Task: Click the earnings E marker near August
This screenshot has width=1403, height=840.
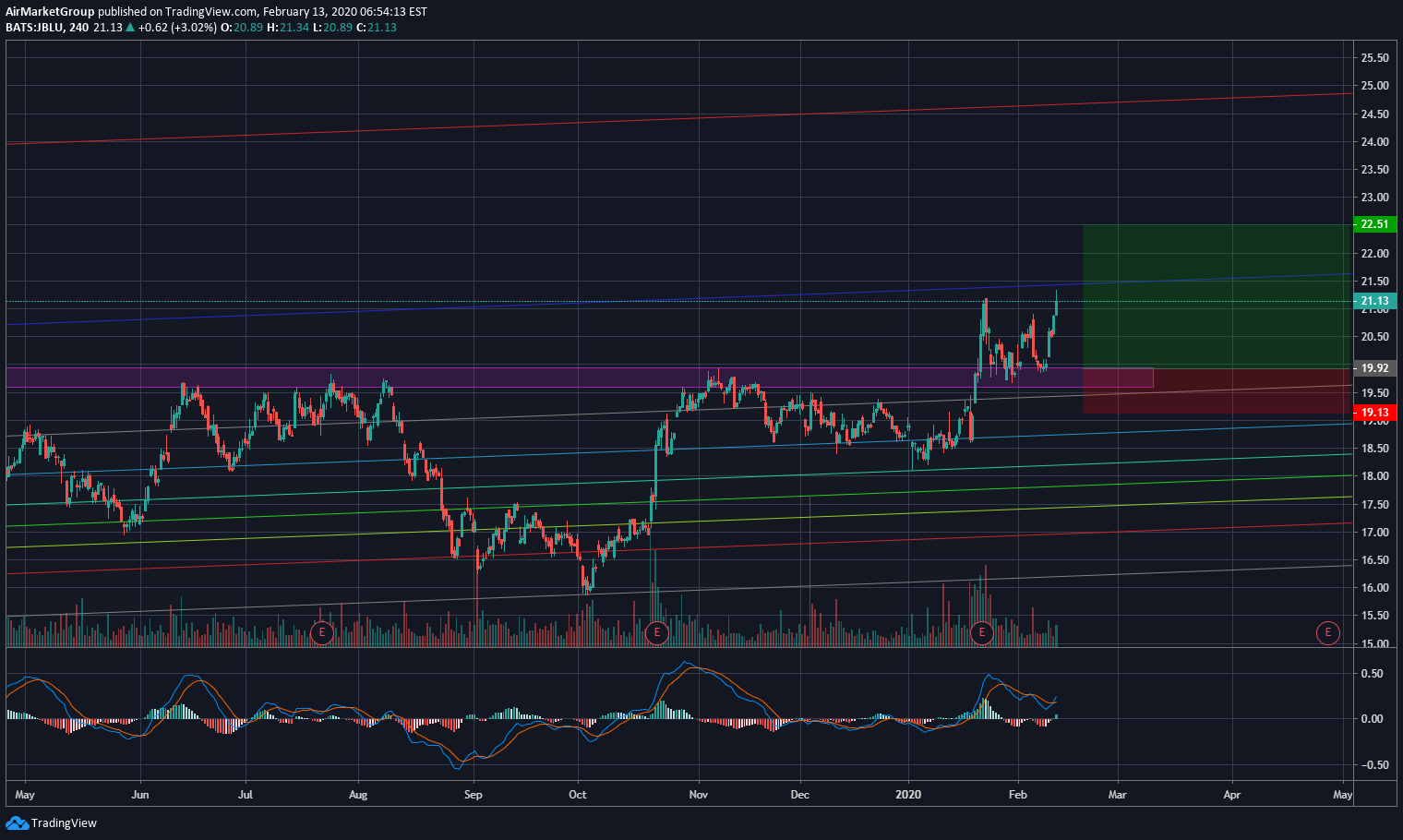Action: pos(322,632)
